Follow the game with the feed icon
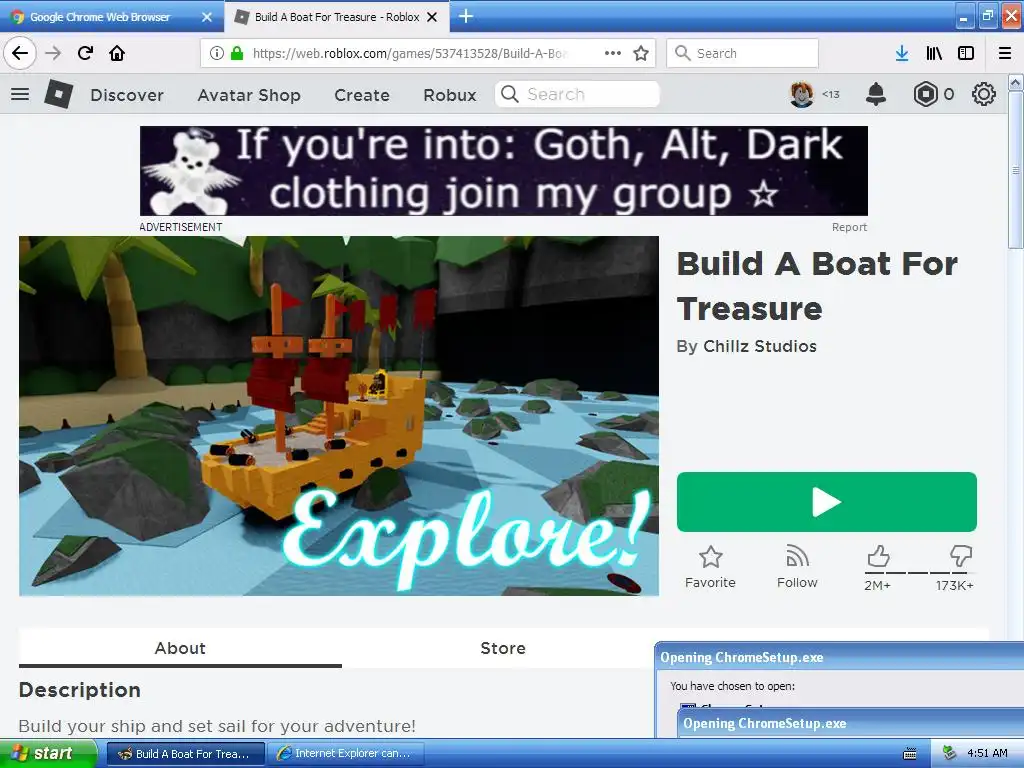Viewport: 1024px width, 768px height. click(797, 557)
